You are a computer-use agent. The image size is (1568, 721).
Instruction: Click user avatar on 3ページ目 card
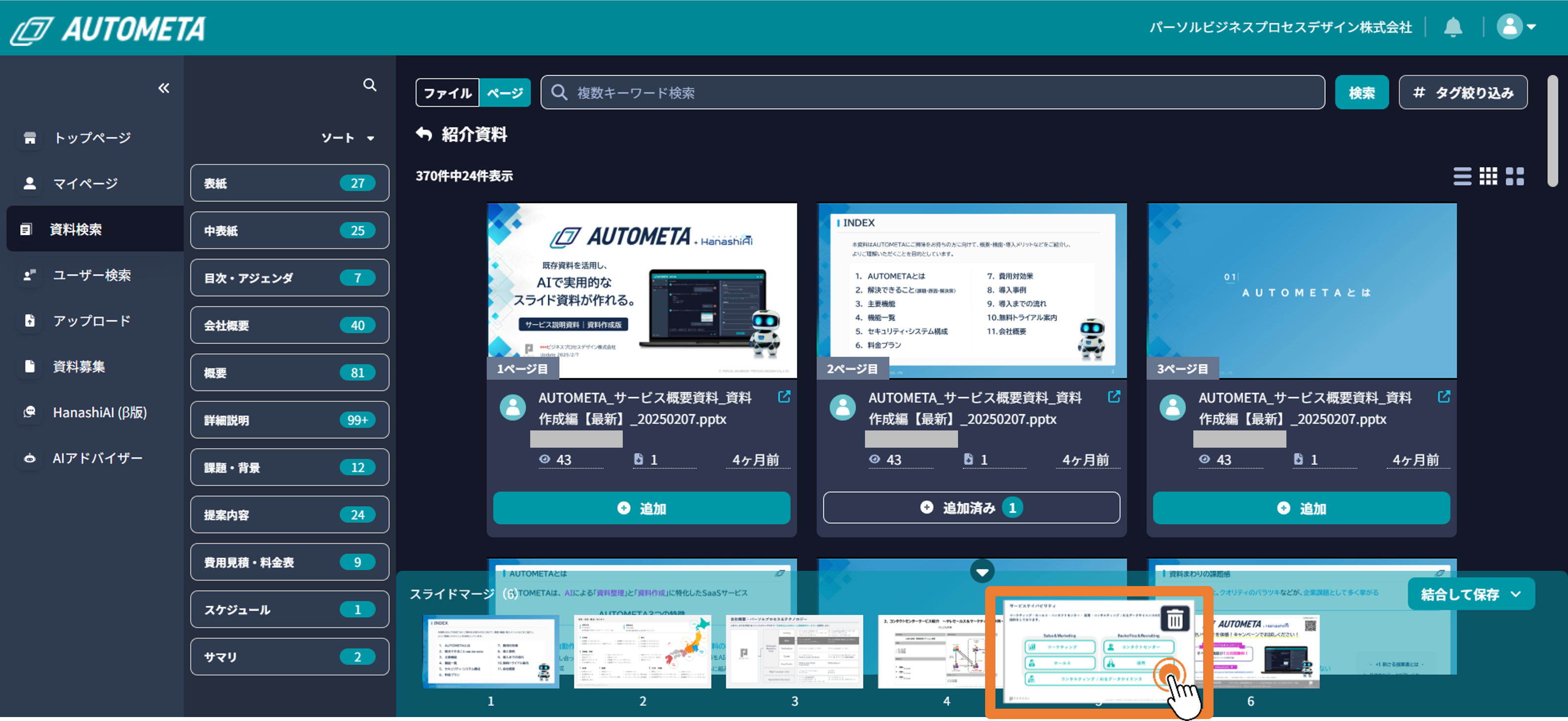pos(1172,407)
